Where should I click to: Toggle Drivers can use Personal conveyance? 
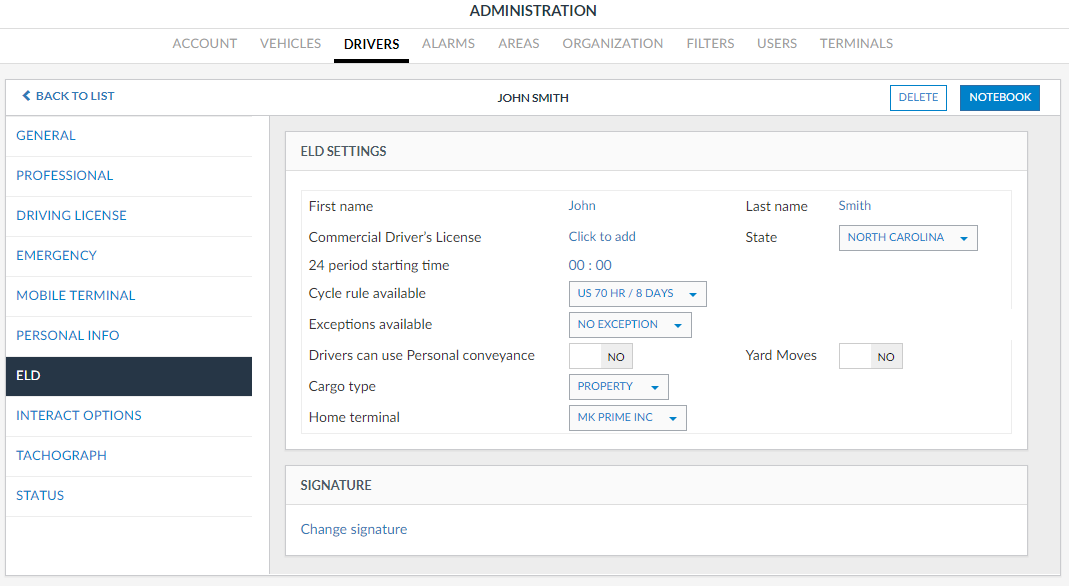click(x=600, y=356)
